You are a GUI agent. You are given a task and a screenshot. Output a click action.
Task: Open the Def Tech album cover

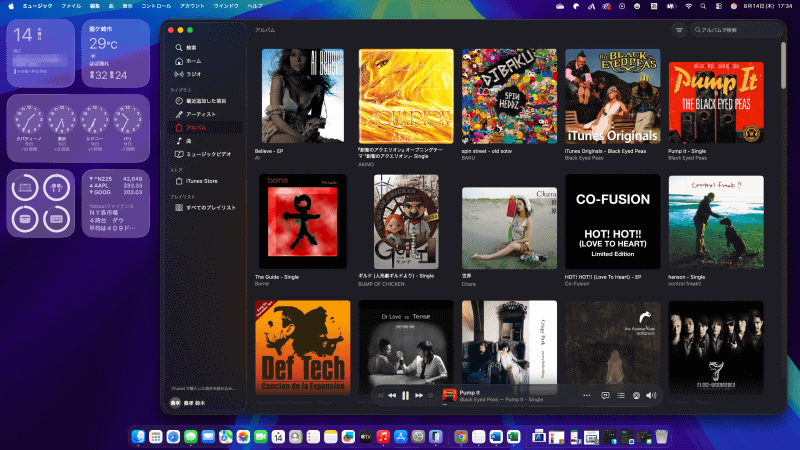(x=303, y=347)
